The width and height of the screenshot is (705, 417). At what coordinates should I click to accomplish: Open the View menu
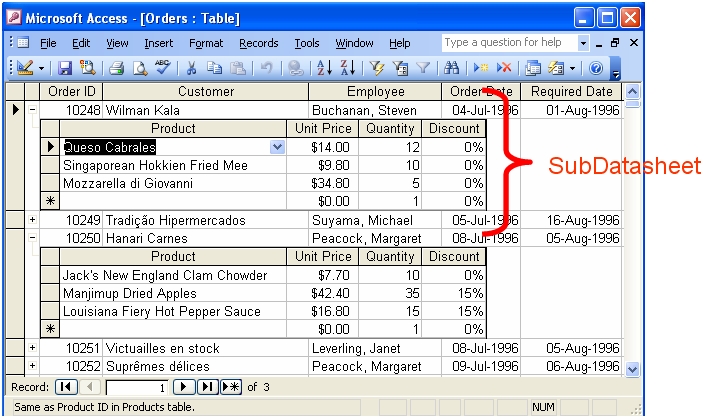click(117, 43)
